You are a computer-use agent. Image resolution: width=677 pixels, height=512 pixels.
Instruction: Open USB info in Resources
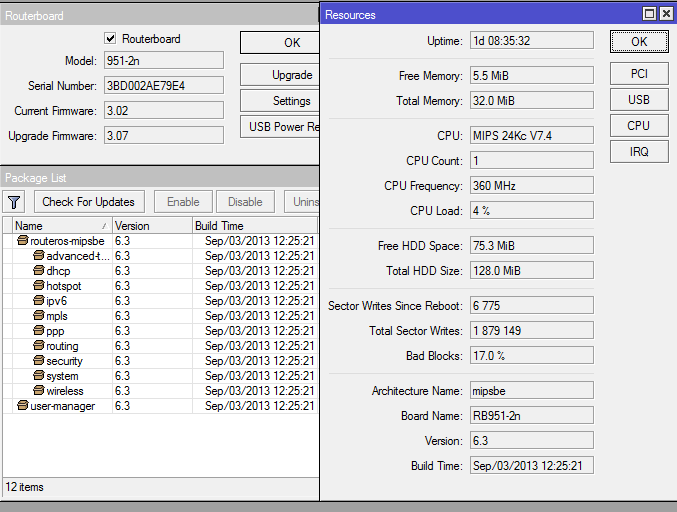(639, 100)
